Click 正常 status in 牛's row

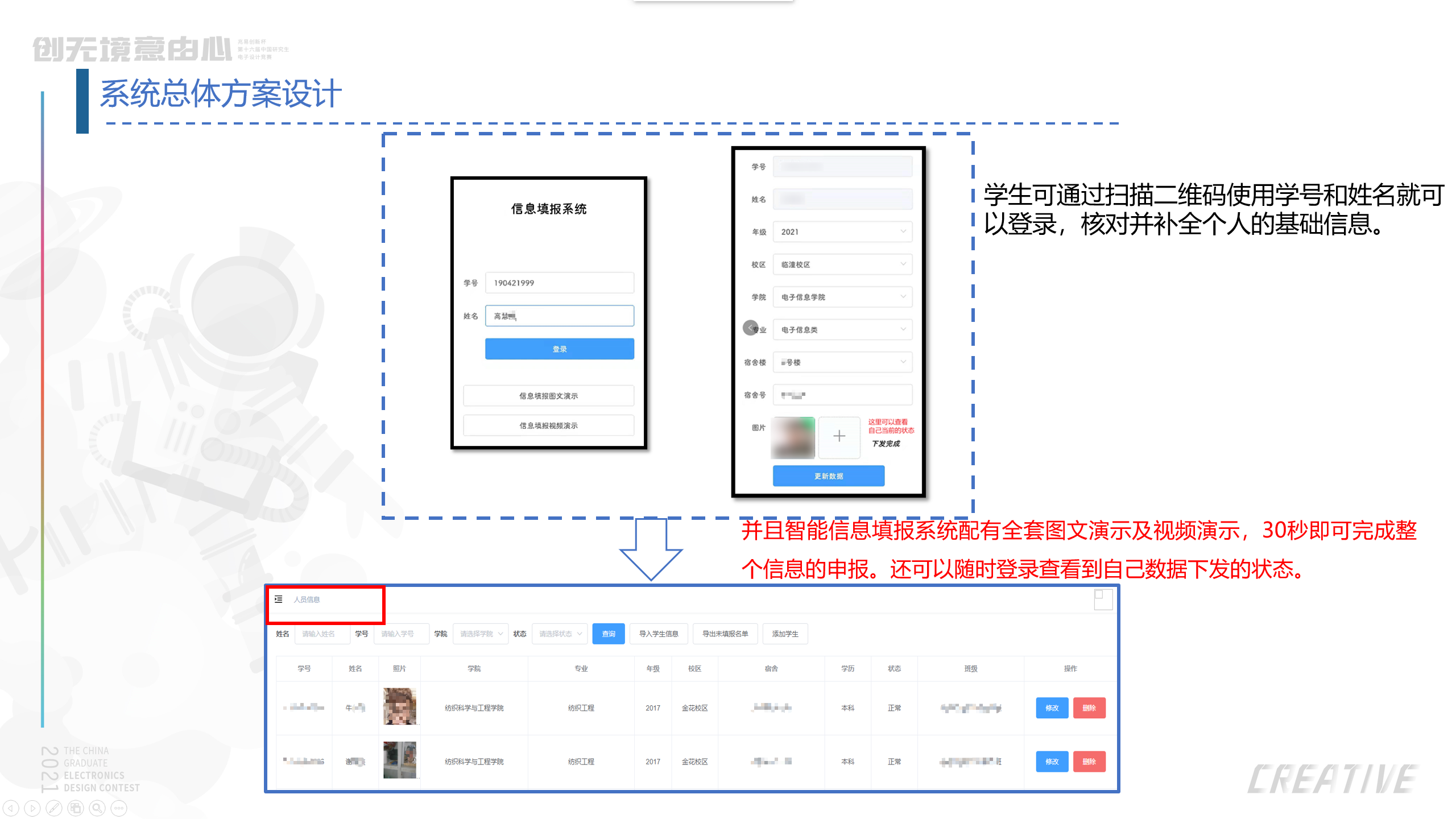(x=895, y=708)
